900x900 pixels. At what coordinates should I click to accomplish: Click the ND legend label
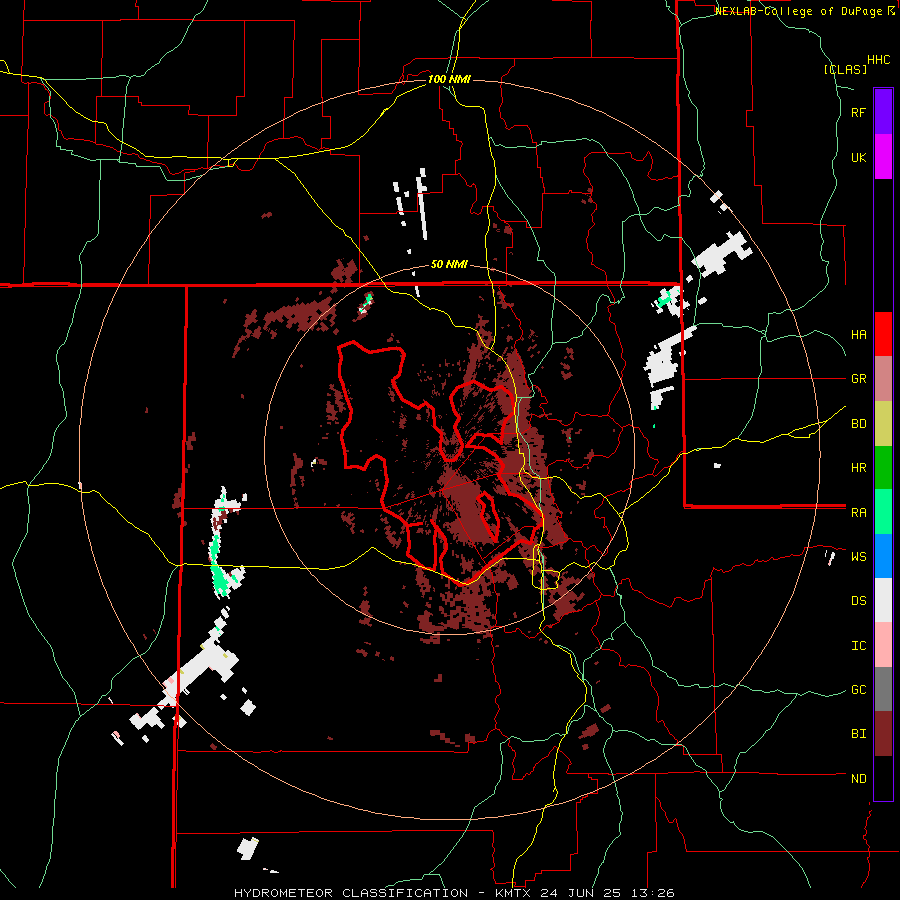[x=858, y=779]
